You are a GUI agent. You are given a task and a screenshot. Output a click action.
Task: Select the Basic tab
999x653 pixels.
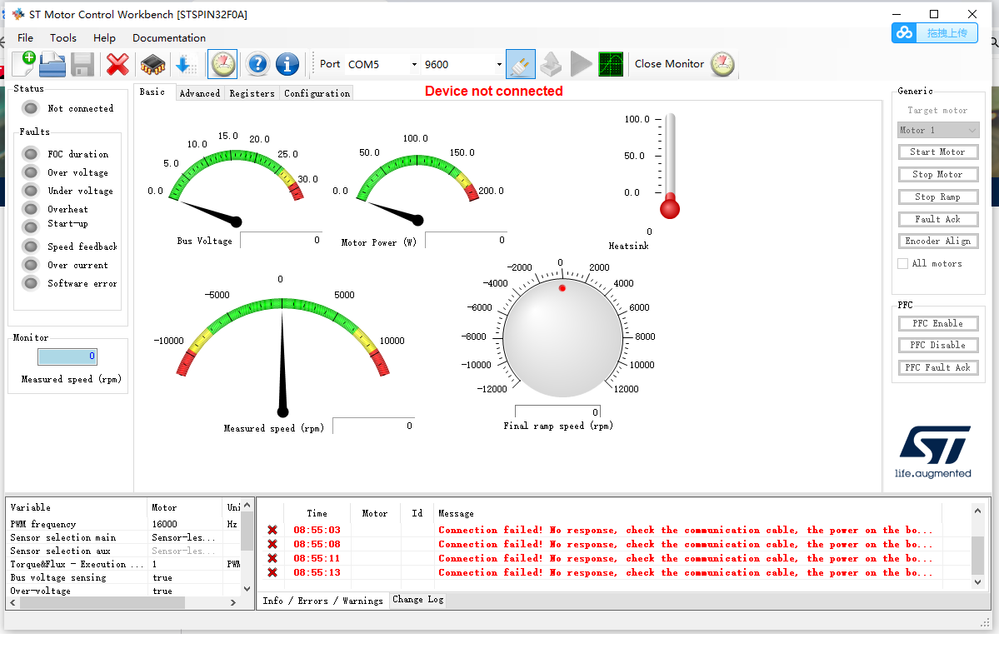pyautogui.click(x=153, y=92)
